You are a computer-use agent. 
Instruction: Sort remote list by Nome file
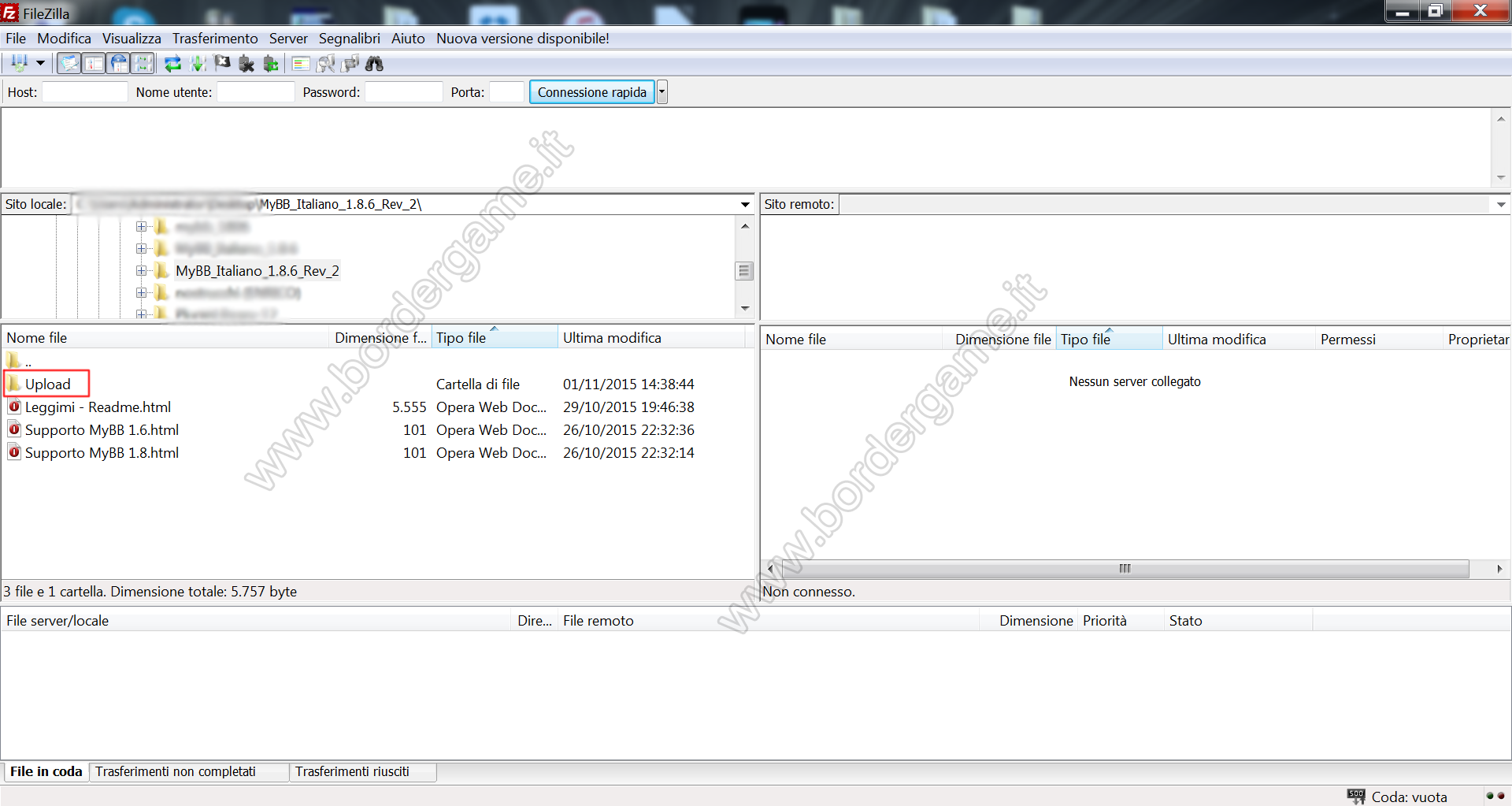click(851, 339)
